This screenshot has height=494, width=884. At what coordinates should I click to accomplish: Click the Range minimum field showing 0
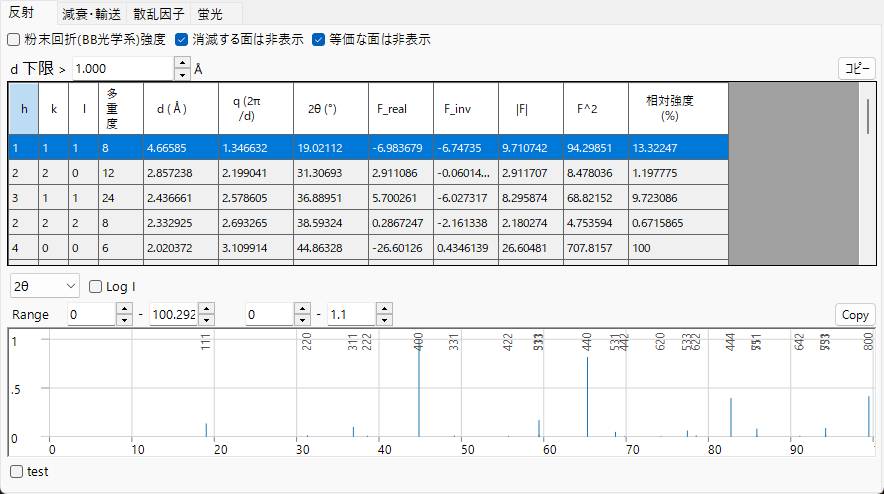pos(92,314)
